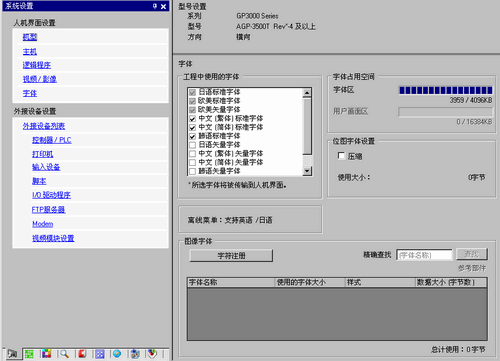Open the magnifying glass search tab icon
Image resolution: width=500 pixels, height=361 pixels.
(x=64, y=354)
